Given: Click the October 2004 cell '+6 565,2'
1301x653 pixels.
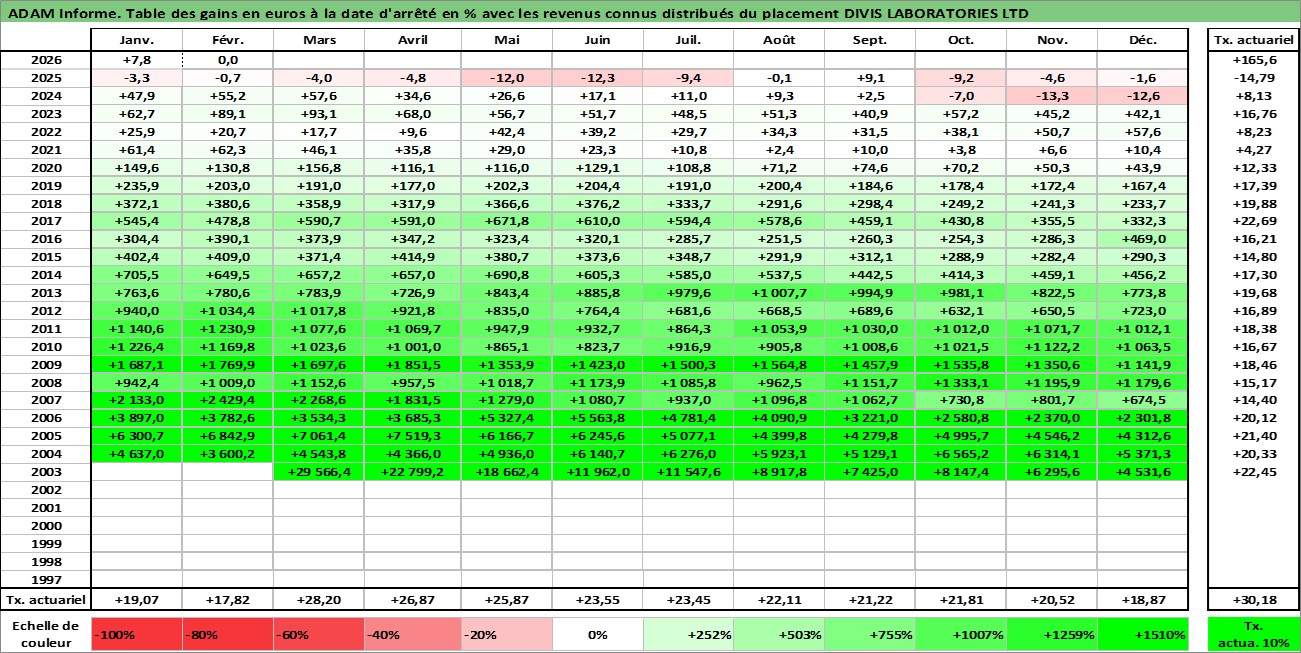Looking at the screenshot, I should point(961,454).
